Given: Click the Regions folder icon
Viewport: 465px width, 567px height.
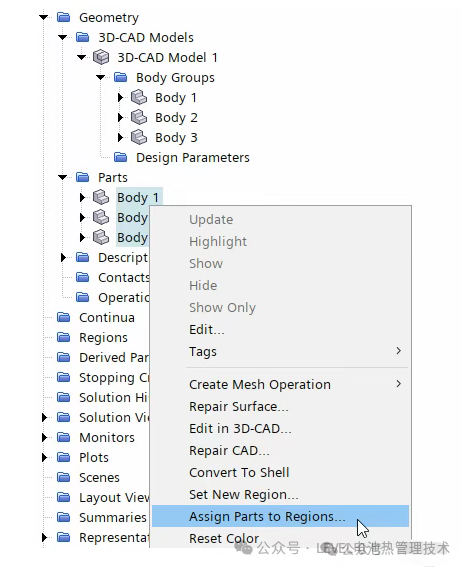Looking at the screenshot, I should click(64, 337).
